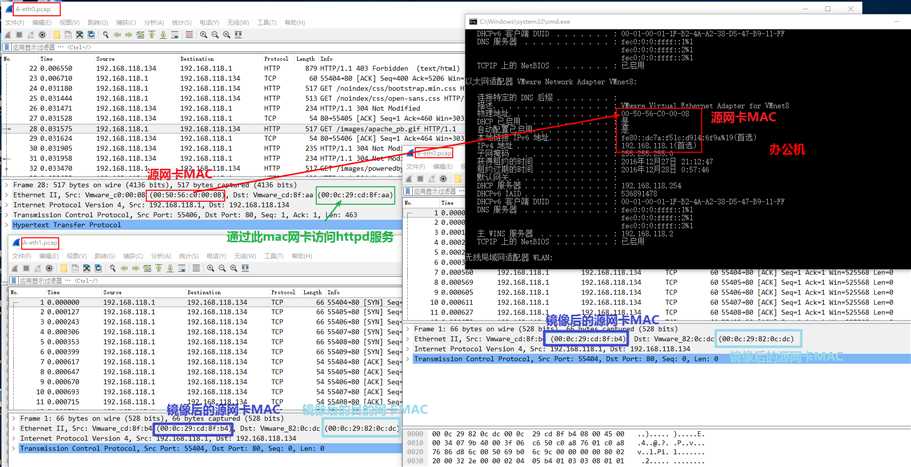This screenshot has height=467, width=911.
Task: Open 帮助(H) menu in A-eth0.pcap window
Action: point(293,23)
